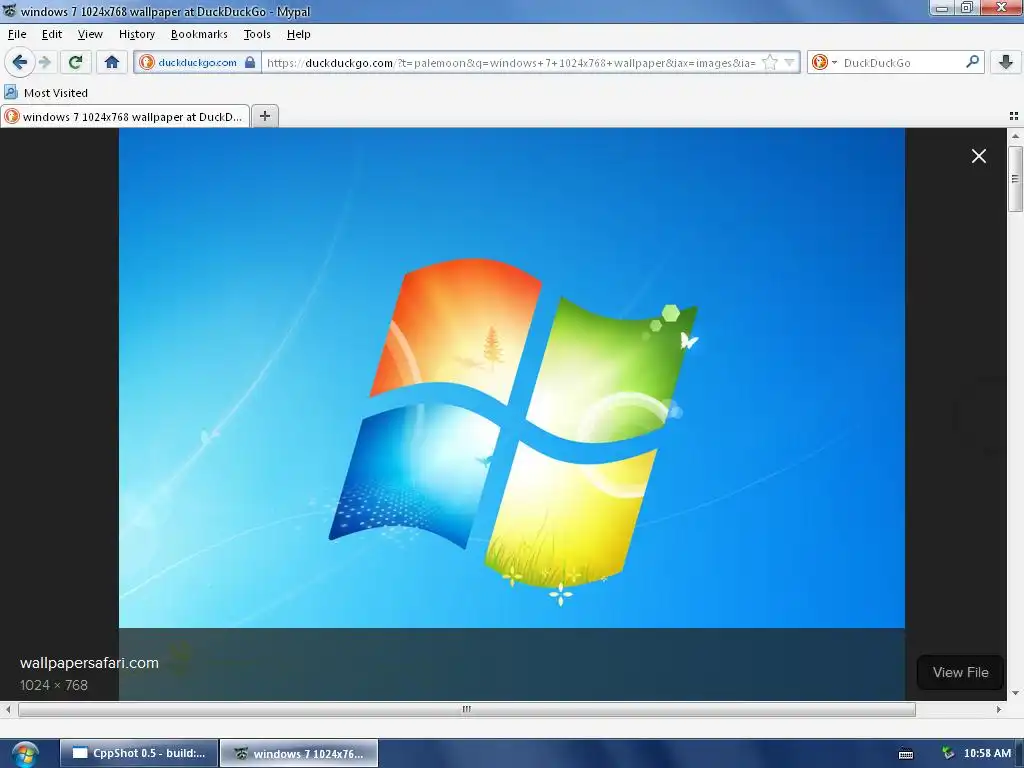This screenshot has height=768, width=1024.
Task: Open the downloads arrow button
Action: (x=1006, y=63)
